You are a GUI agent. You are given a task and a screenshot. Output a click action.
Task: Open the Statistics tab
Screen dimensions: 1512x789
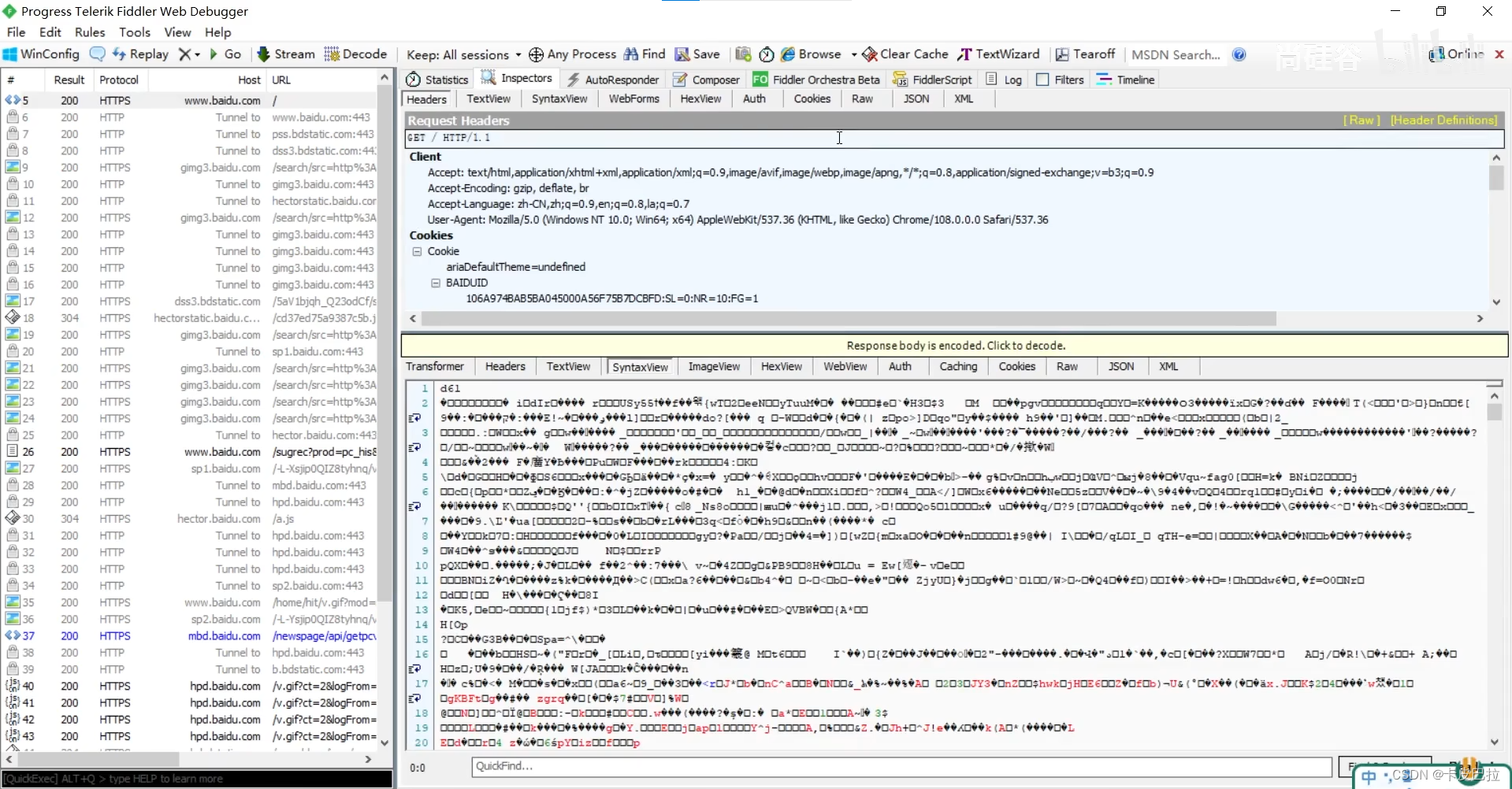[x=437, y=80]
